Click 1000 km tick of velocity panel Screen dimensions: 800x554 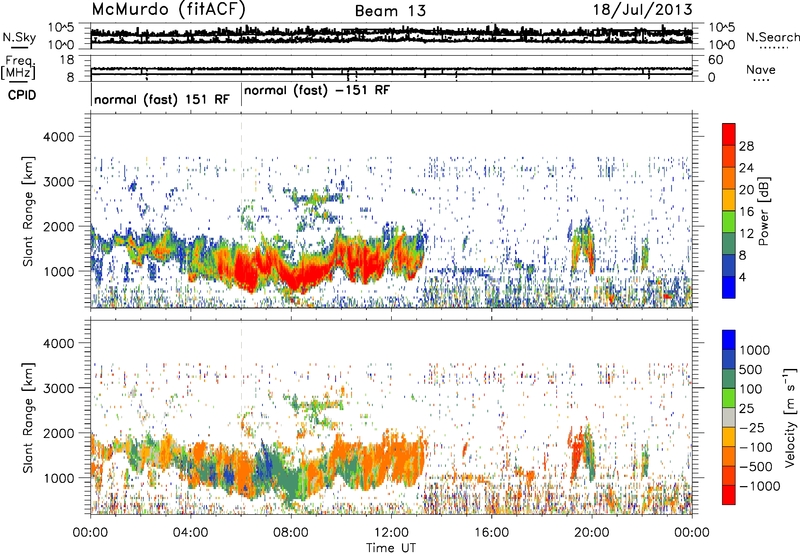pos(59,478)
